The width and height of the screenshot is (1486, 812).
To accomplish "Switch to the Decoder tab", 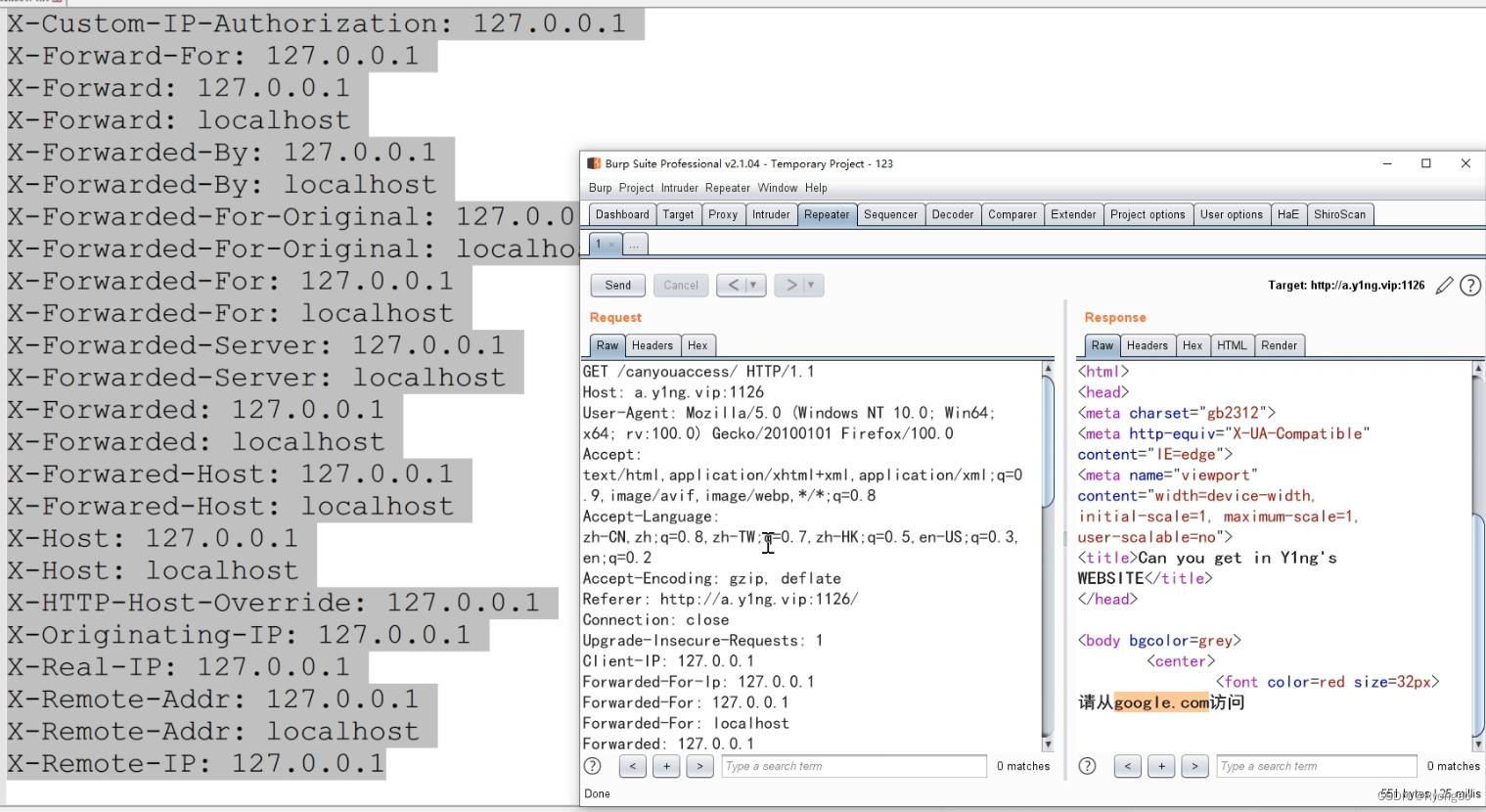I will (953, 214).
